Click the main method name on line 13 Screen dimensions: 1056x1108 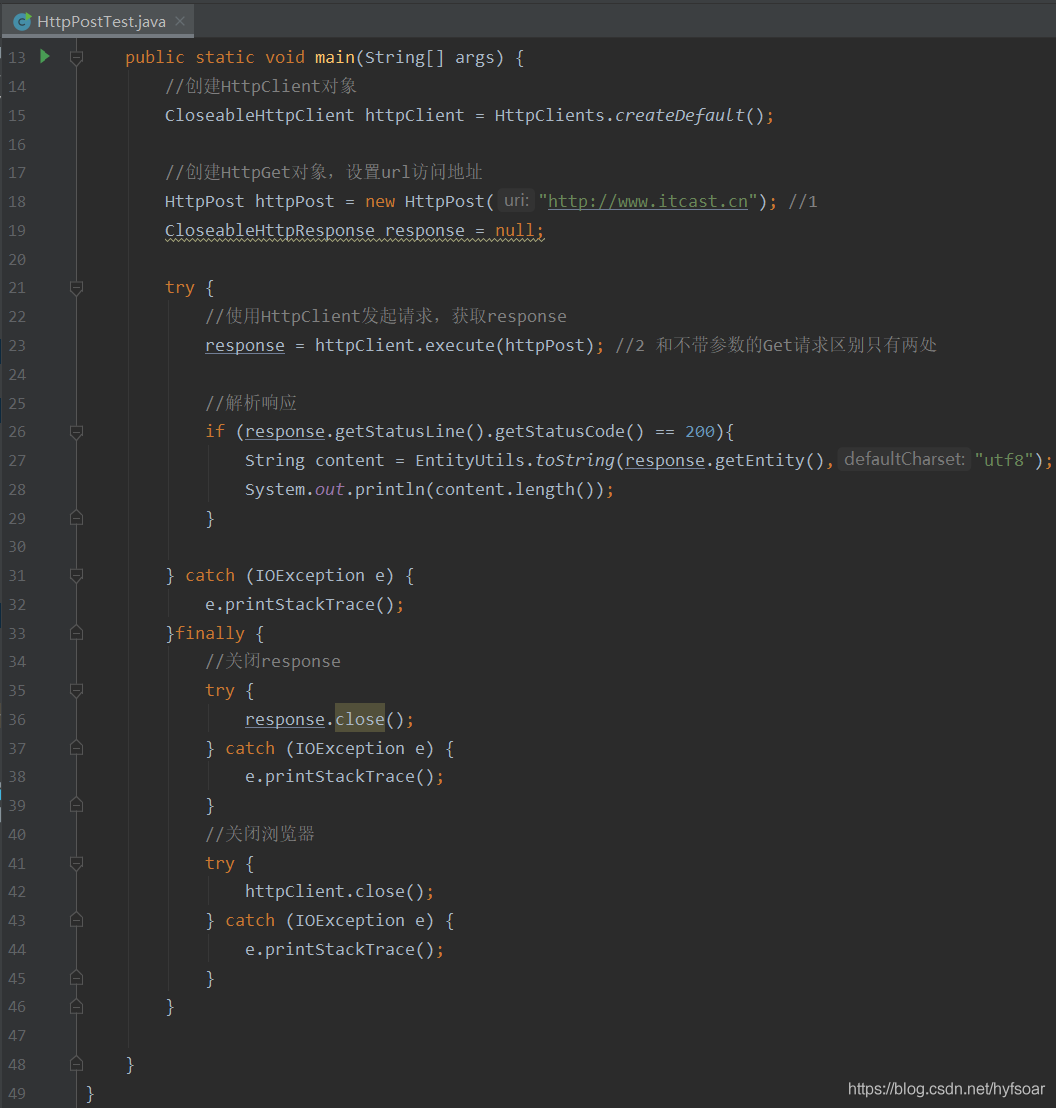point(334,57)
